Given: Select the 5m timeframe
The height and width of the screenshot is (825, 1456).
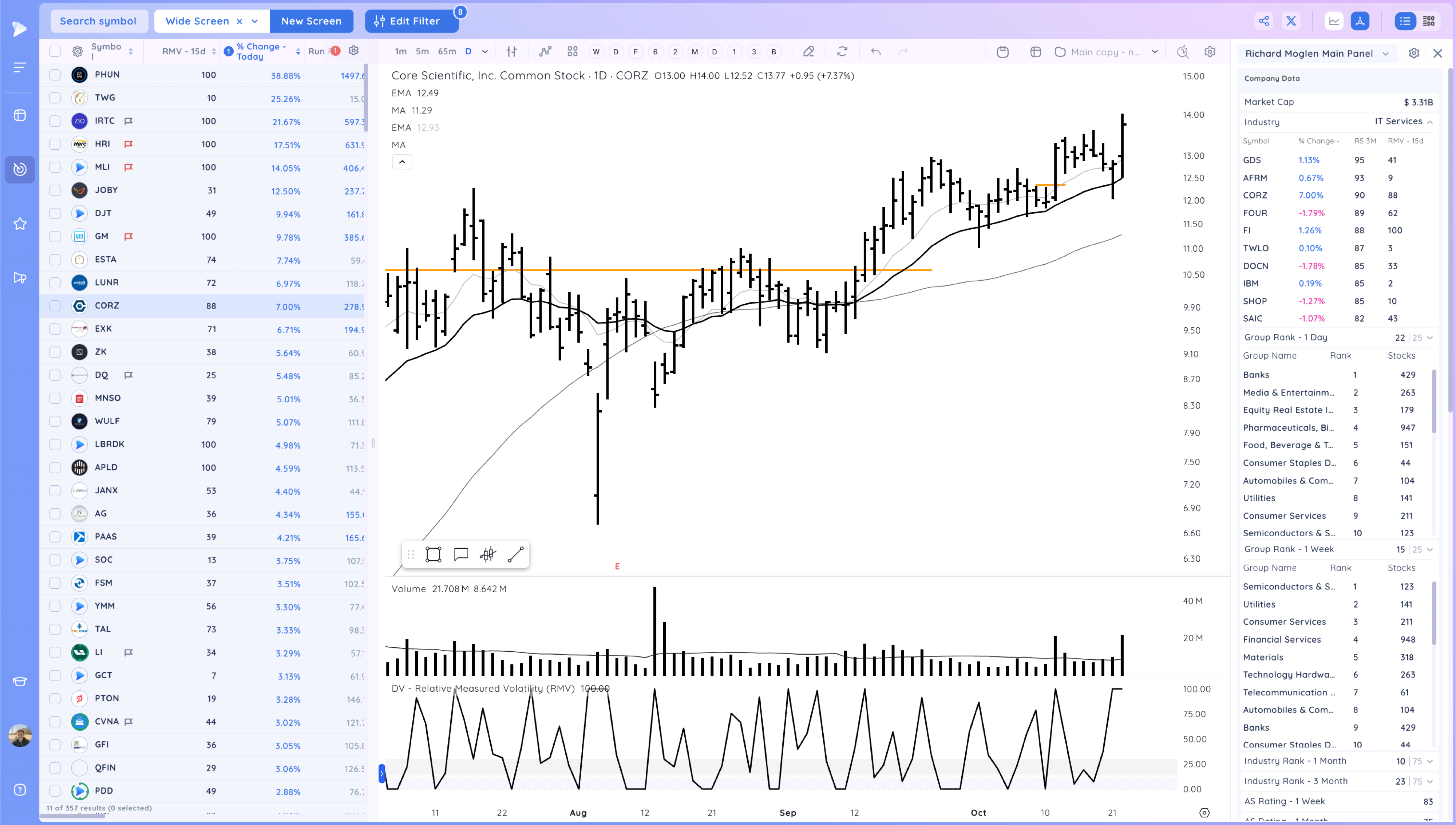Looking at the screenshot, I should [422, 52].
